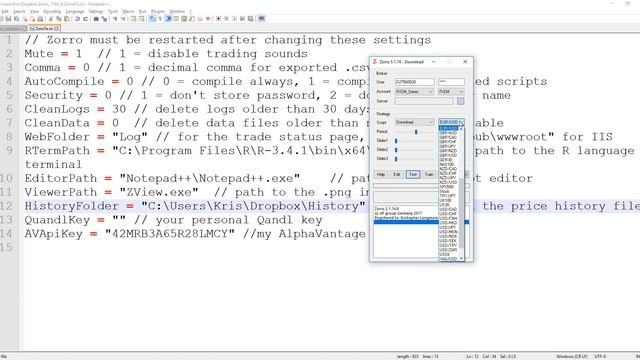Click the colored square next to Server field
The image size is (640, 360).
coord(461,101)
